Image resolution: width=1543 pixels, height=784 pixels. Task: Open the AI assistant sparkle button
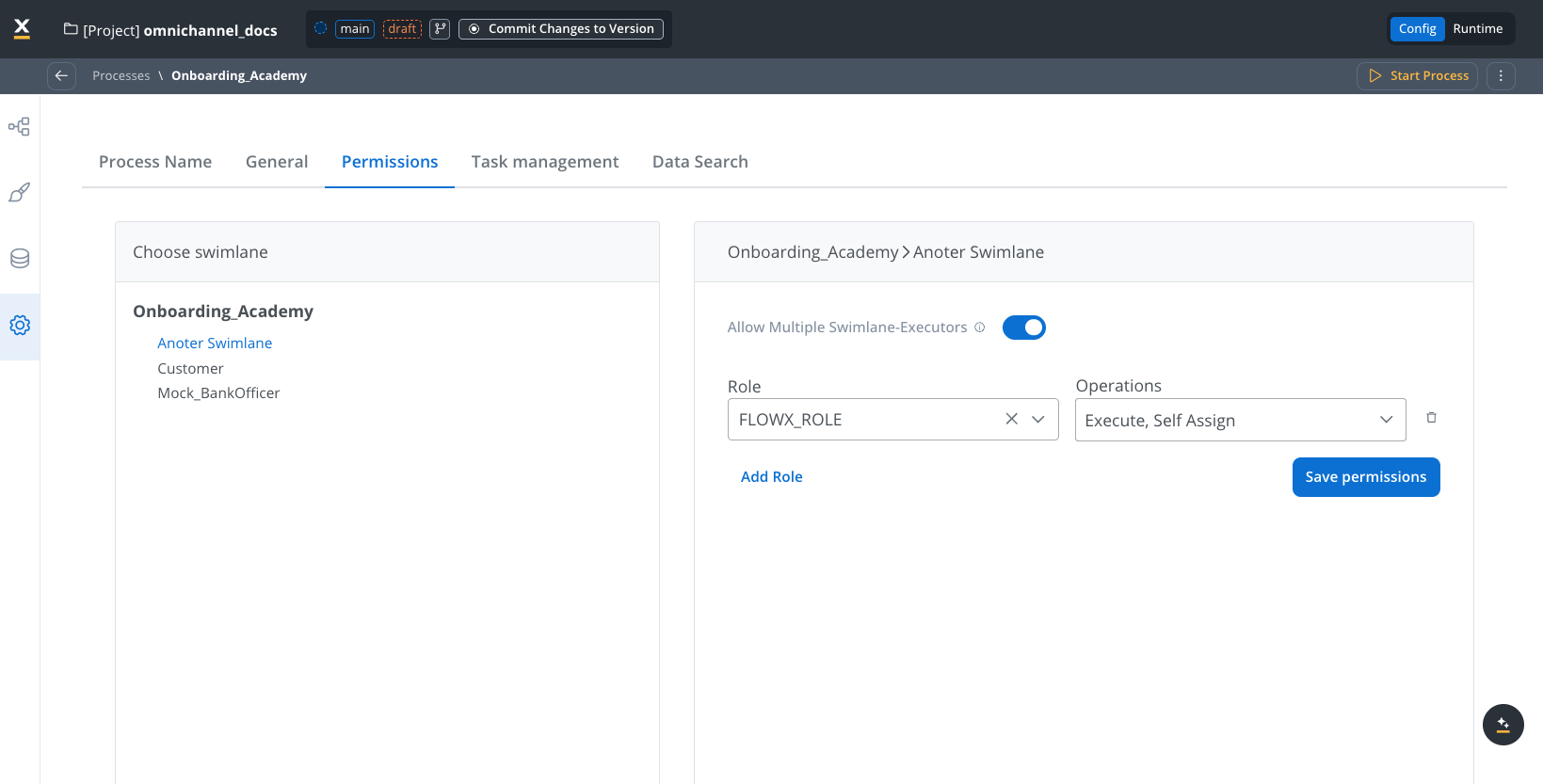tap(1503, 725)
